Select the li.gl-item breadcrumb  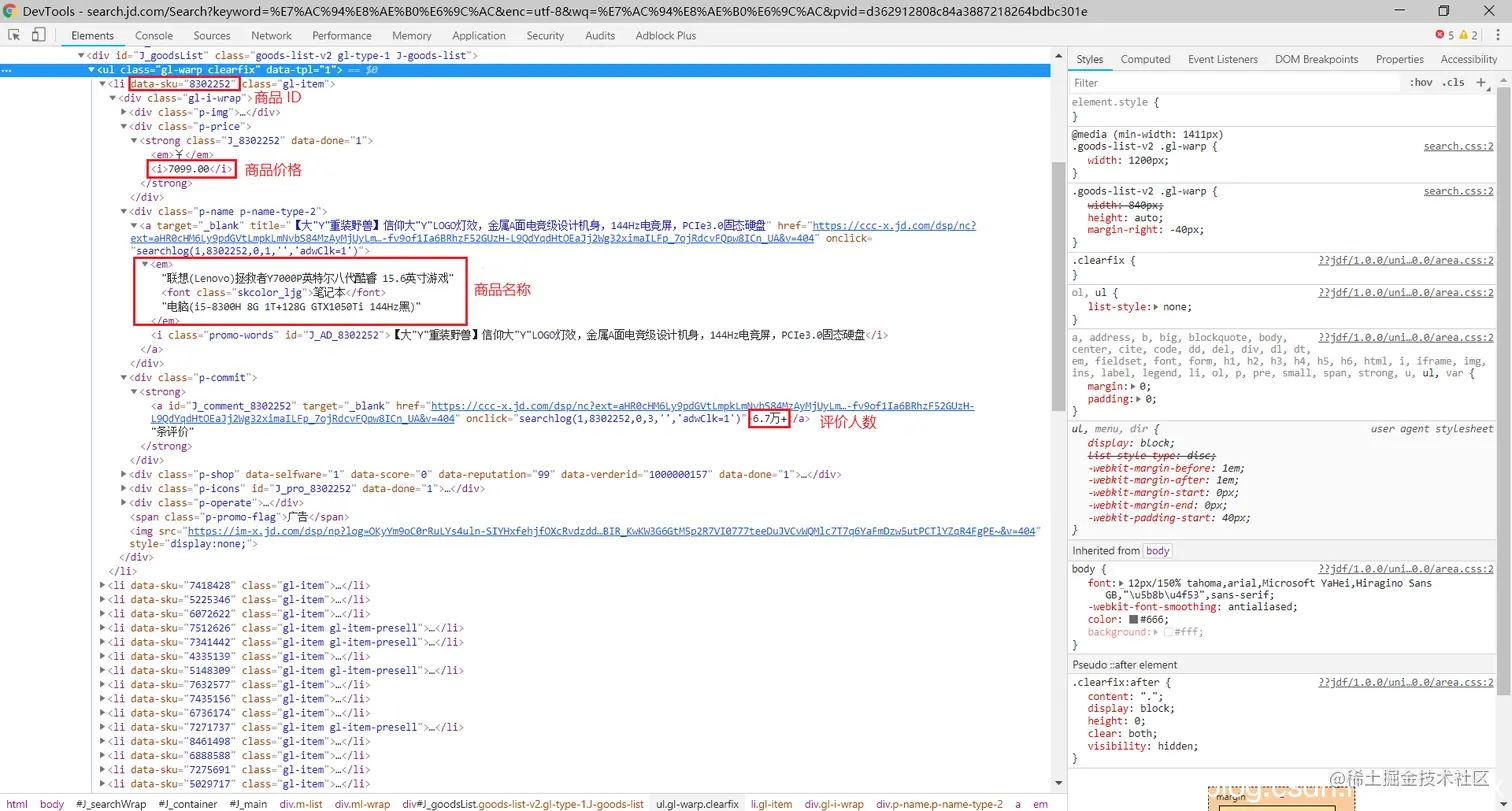coord(771,804)
